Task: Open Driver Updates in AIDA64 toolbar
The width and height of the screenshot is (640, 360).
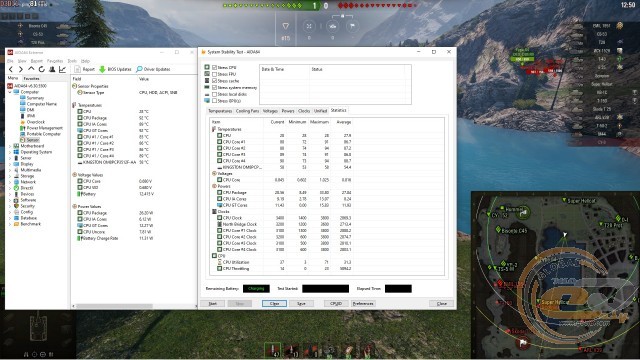Action: (x=153, y=69)
